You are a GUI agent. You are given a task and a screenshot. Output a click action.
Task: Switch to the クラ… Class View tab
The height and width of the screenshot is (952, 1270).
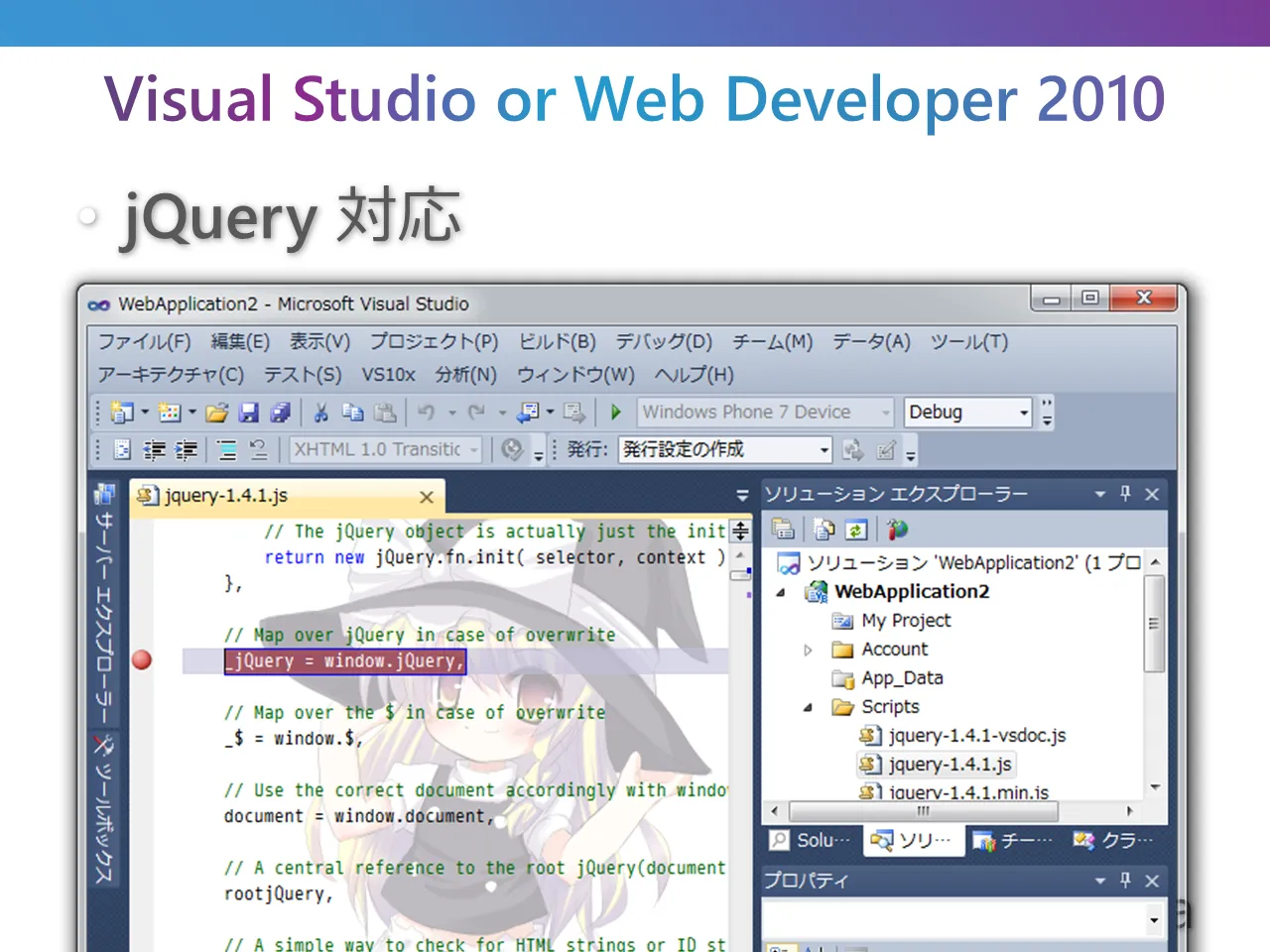pos(1113,841)
